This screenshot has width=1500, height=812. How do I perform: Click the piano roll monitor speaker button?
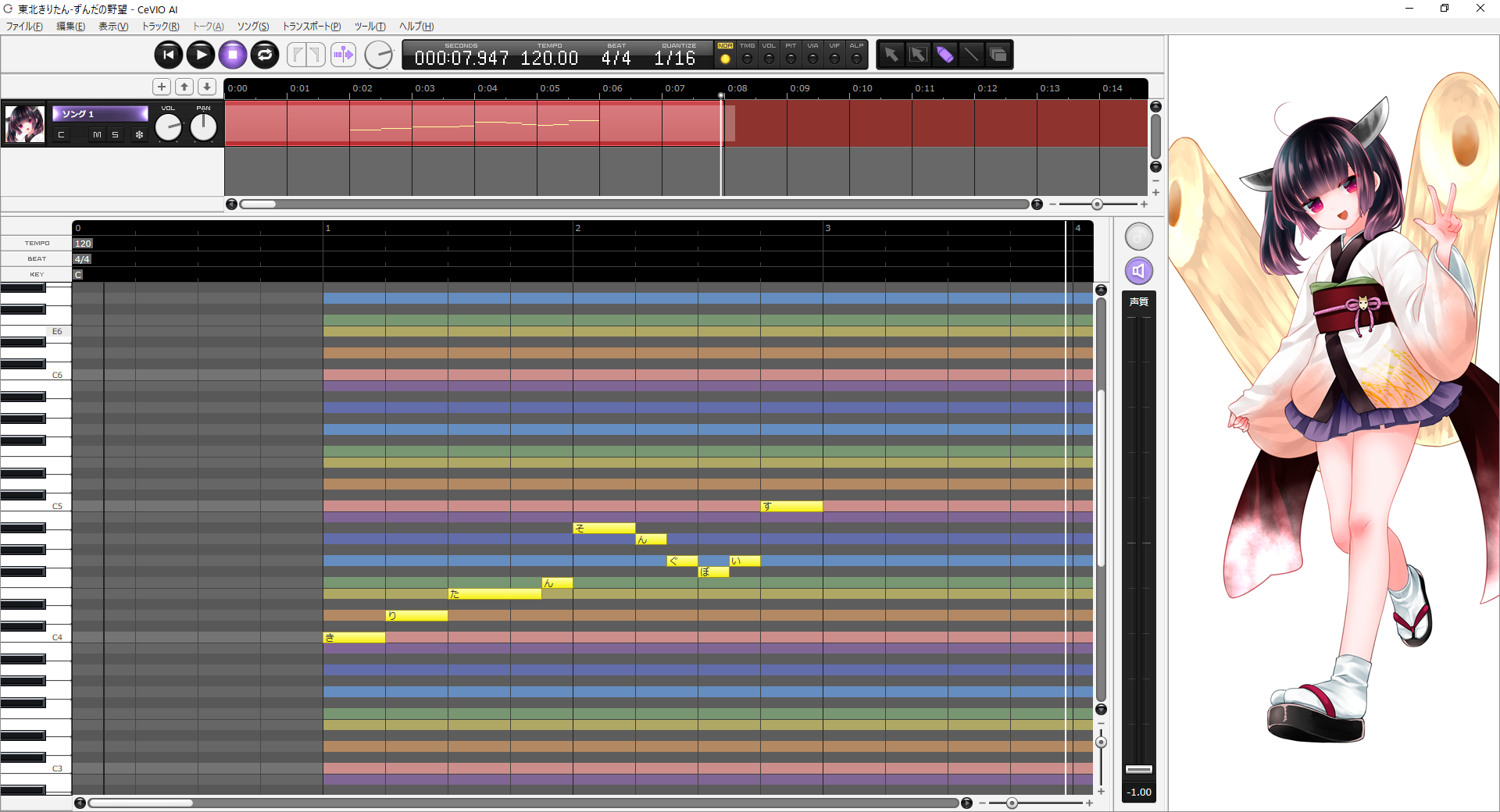(1139, 271)
